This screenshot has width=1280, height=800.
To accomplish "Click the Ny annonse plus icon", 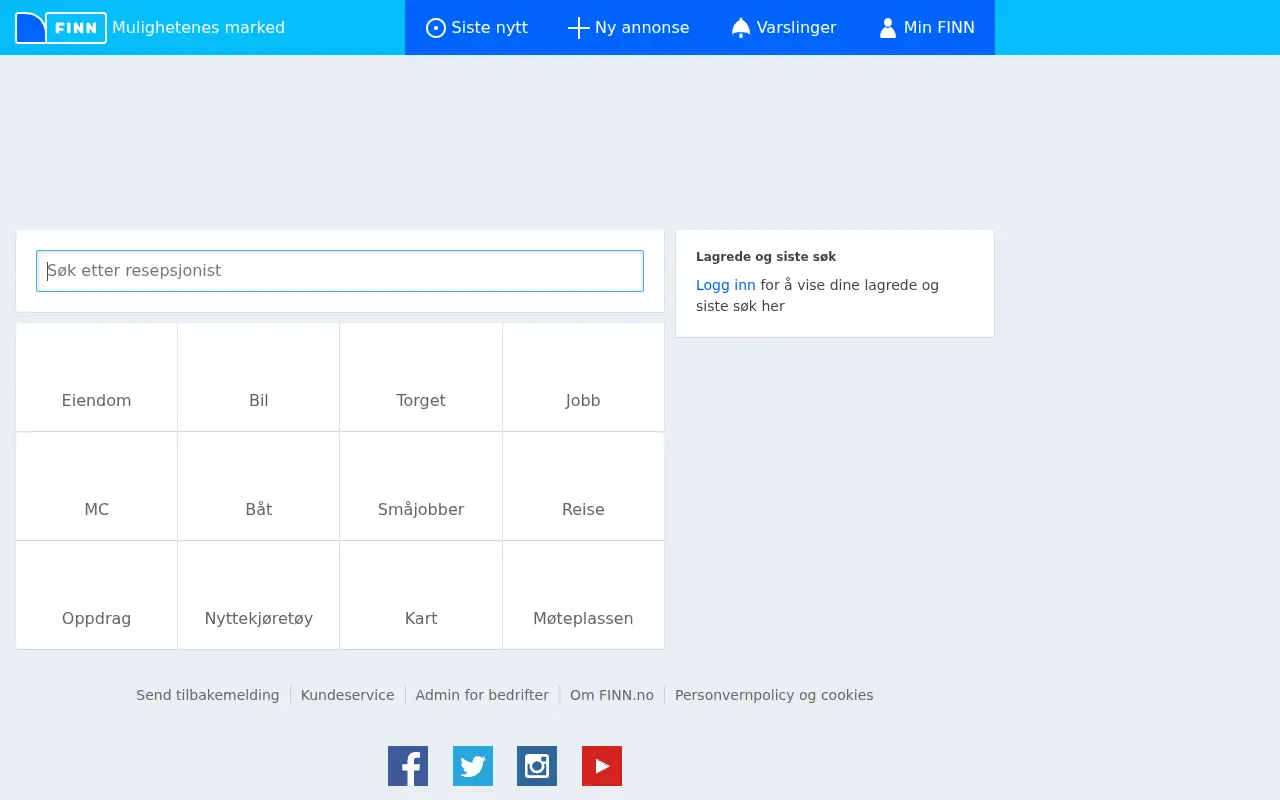I will tap(578, 28).
